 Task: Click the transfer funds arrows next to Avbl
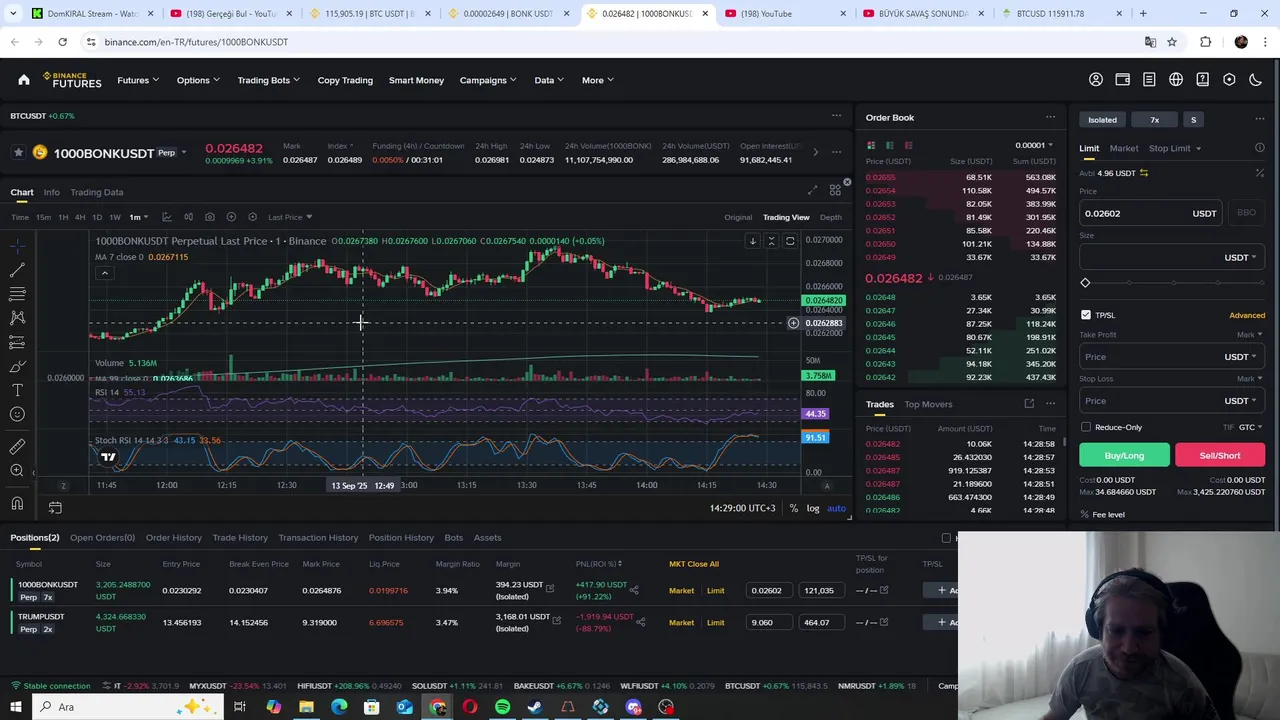(x=1144, y=173)
